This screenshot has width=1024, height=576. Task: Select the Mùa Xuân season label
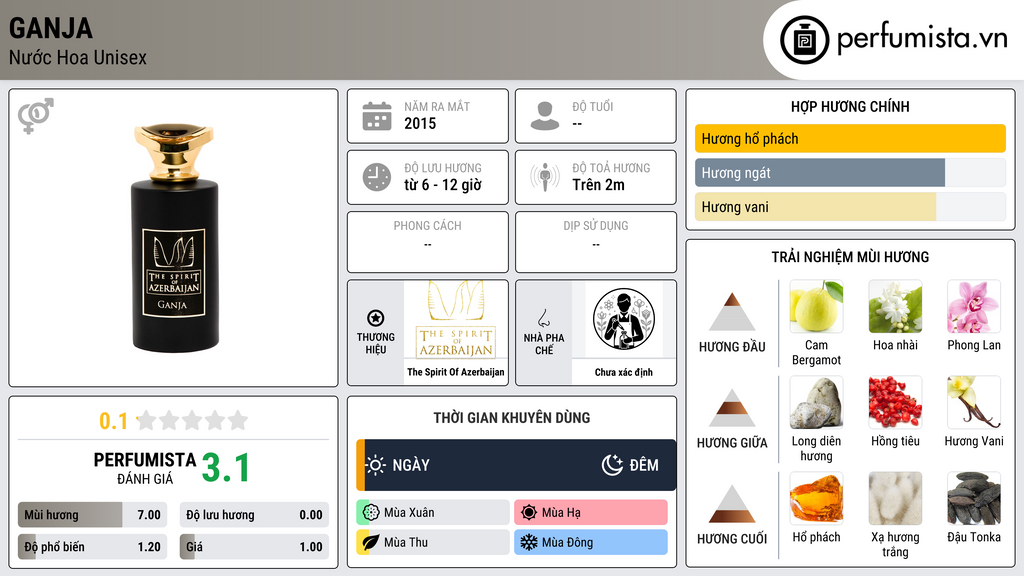(x=409, y=513)
